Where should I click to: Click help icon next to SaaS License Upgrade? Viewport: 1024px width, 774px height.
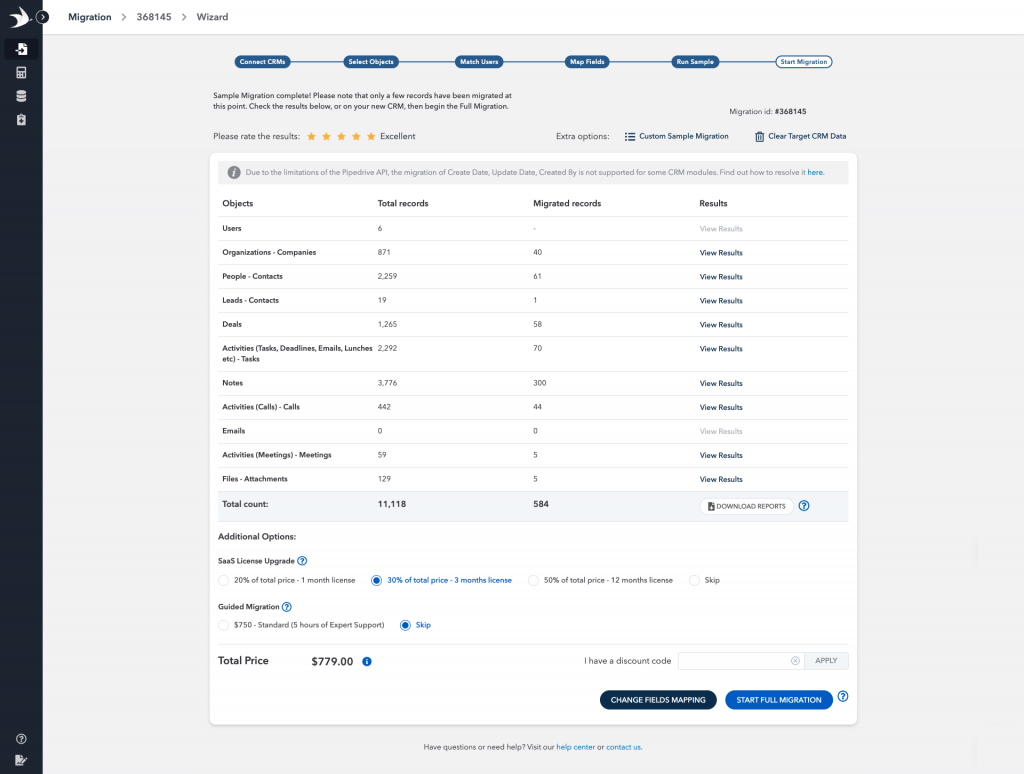pos(302,561)
